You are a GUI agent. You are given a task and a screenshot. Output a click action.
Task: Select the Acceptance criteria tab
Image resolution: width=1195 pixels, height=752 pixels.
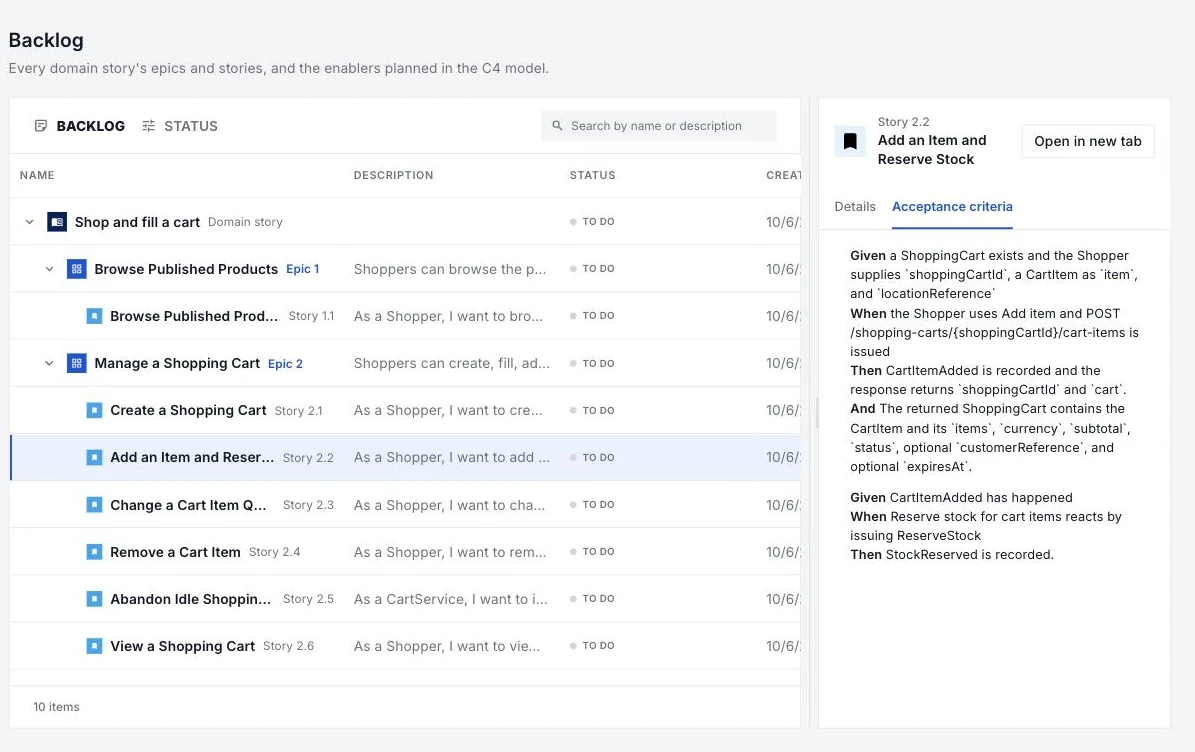click(952, 206)
